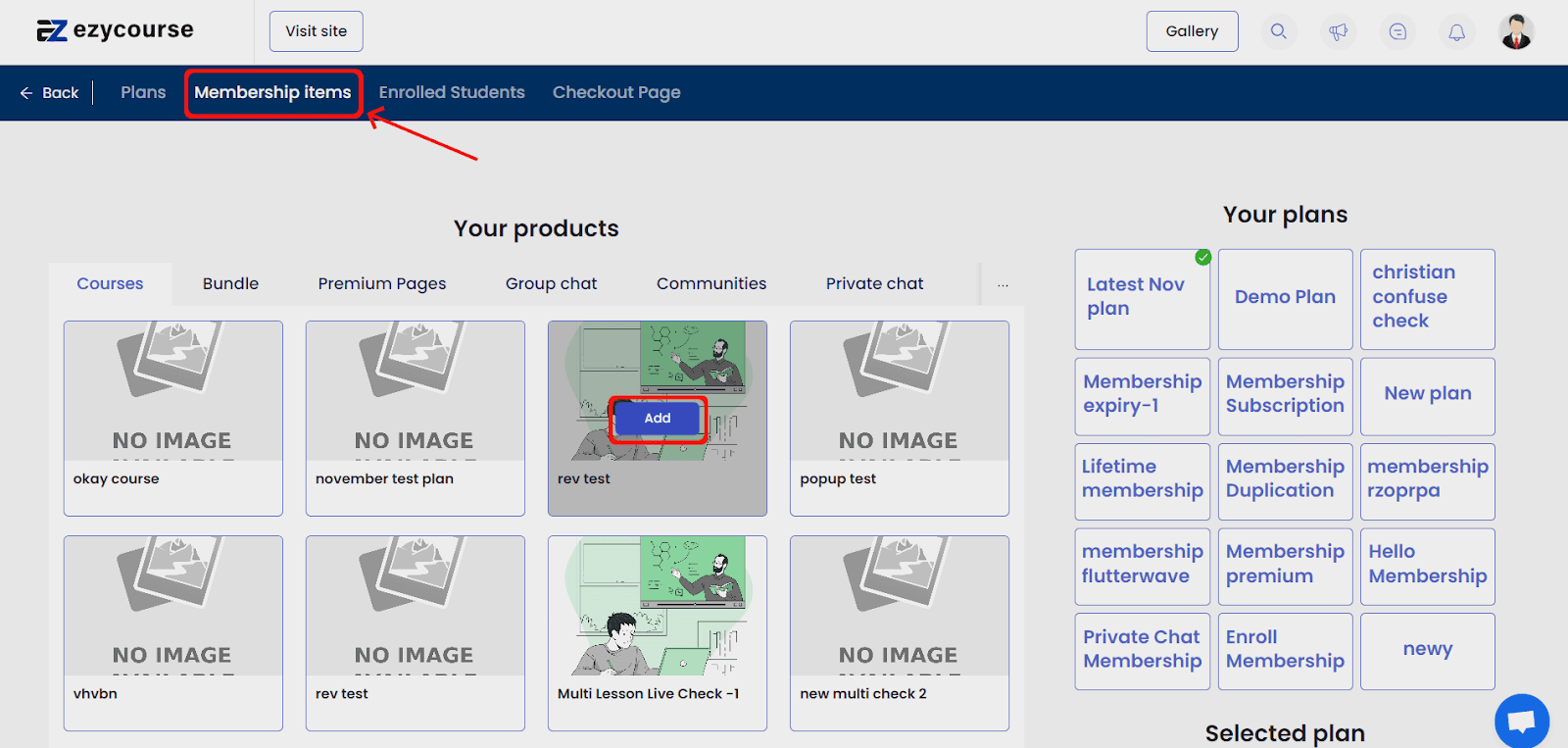Open the announcements megaphone icon
The width and height of the screenshot is (1568, 748).
click(x=1338, y=31)
